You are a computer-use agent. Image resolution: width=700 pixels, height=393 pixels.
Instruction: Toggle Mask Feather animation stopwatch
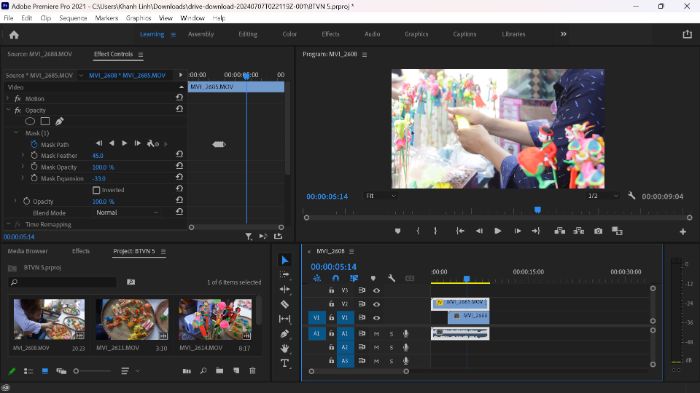pos(34,155)
